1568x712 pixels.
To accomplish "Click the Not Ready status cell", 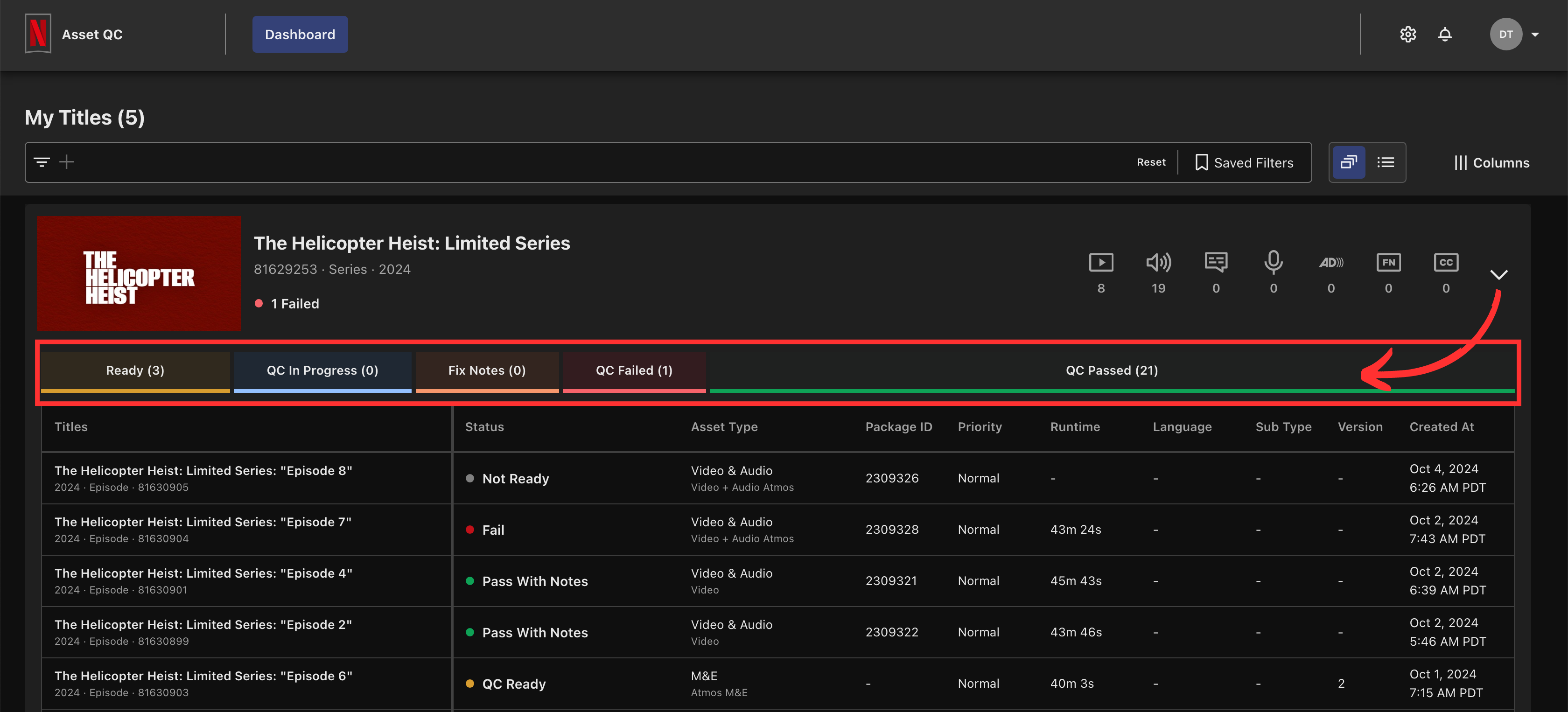I will [508, 479].
